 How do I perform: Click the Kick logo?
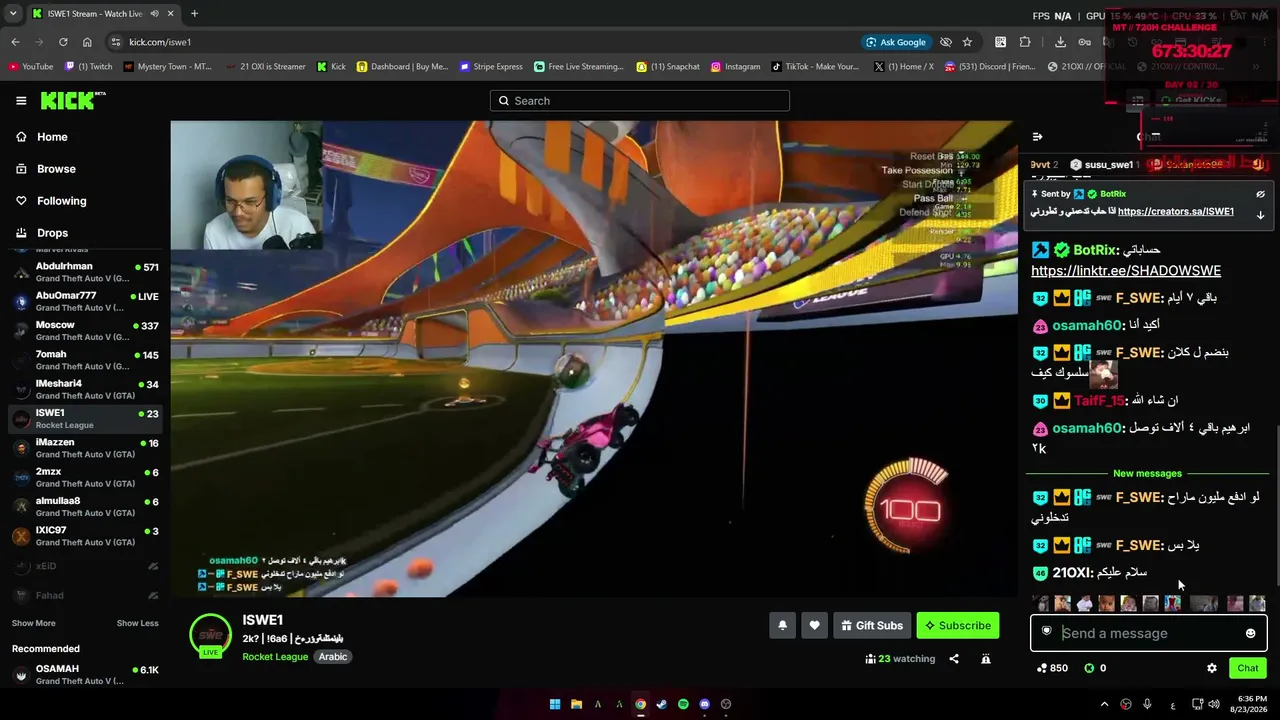click(x=73, y=100)
